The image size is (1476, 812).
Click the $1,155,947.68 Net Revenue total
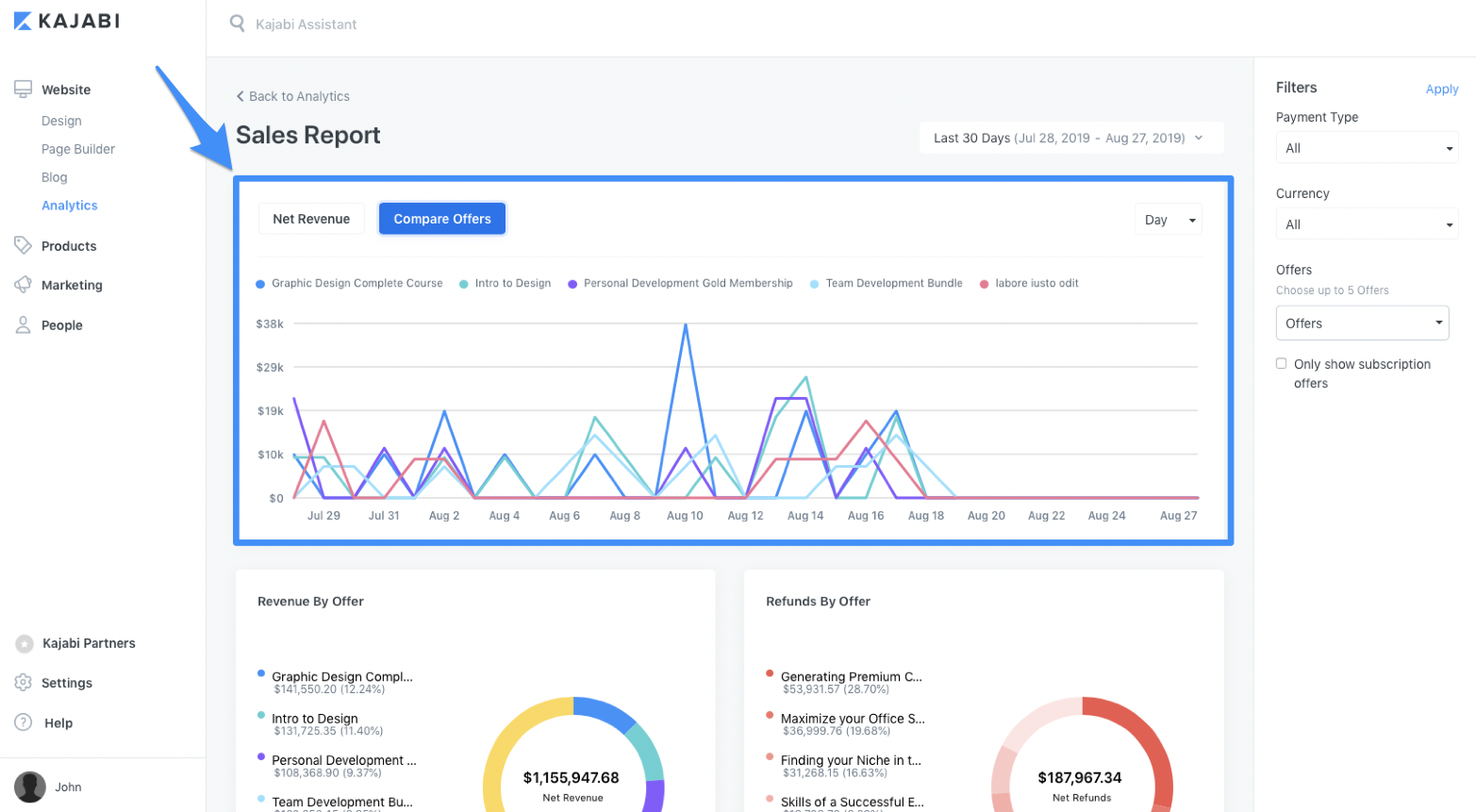572,778
